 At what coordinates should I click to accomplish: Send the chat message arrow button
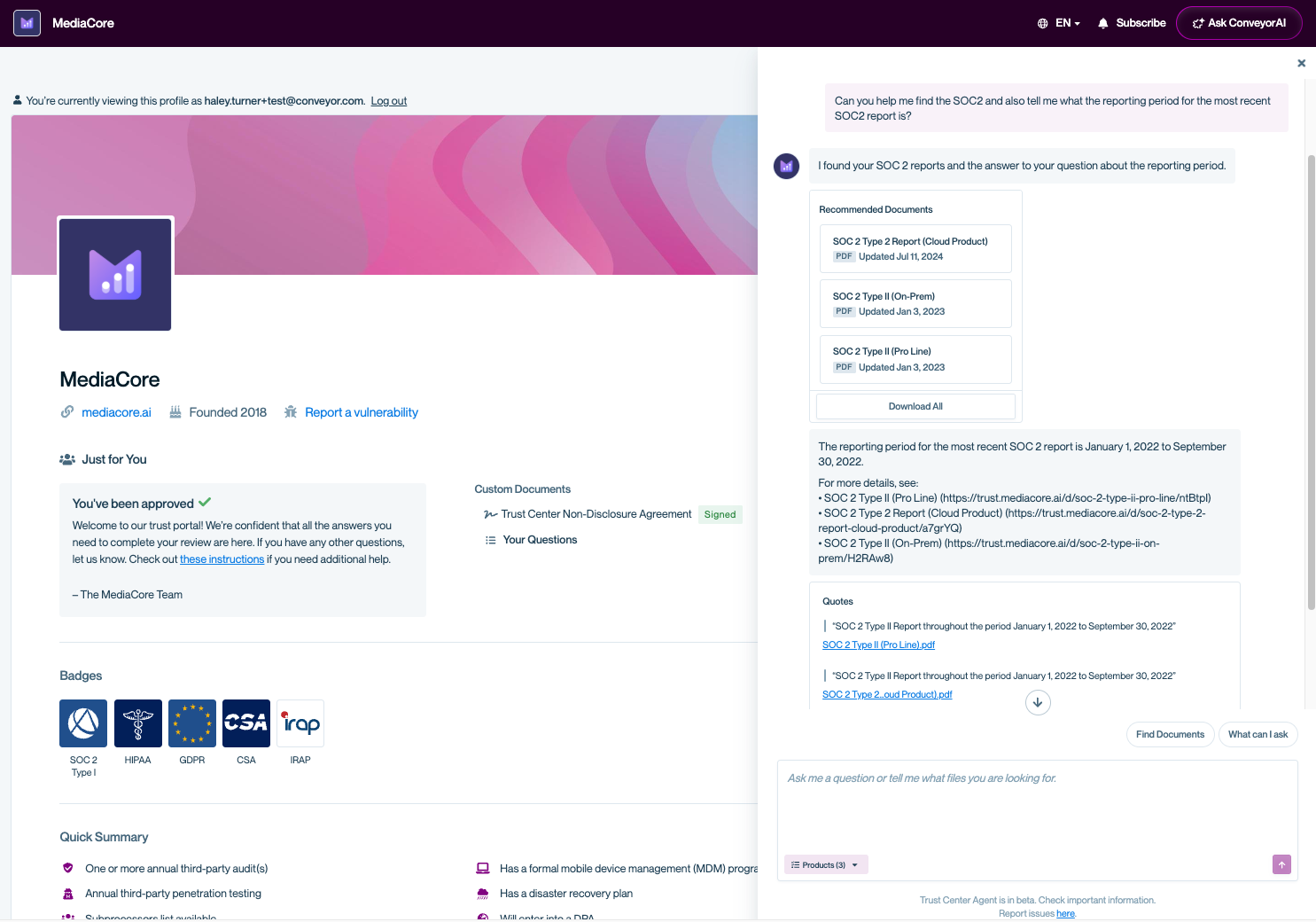(x=1281, y=864)
